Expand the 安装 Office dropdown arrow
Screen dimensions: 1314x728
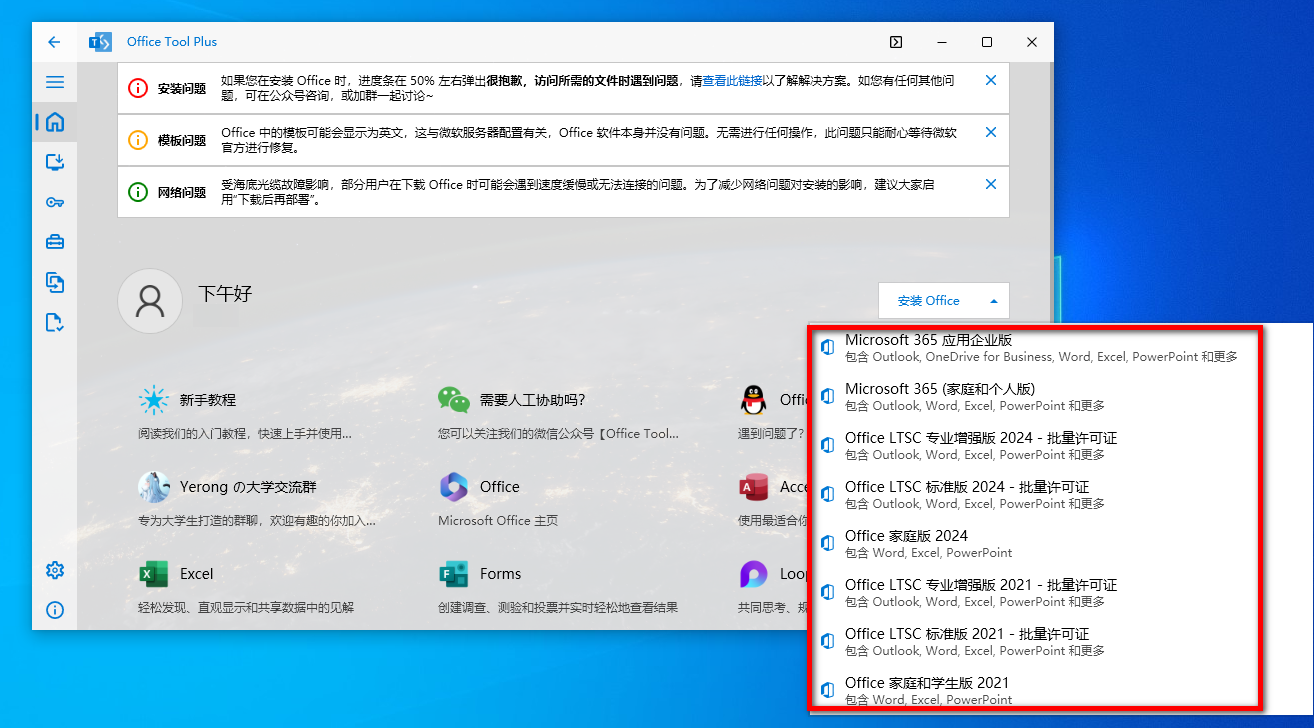993,301
